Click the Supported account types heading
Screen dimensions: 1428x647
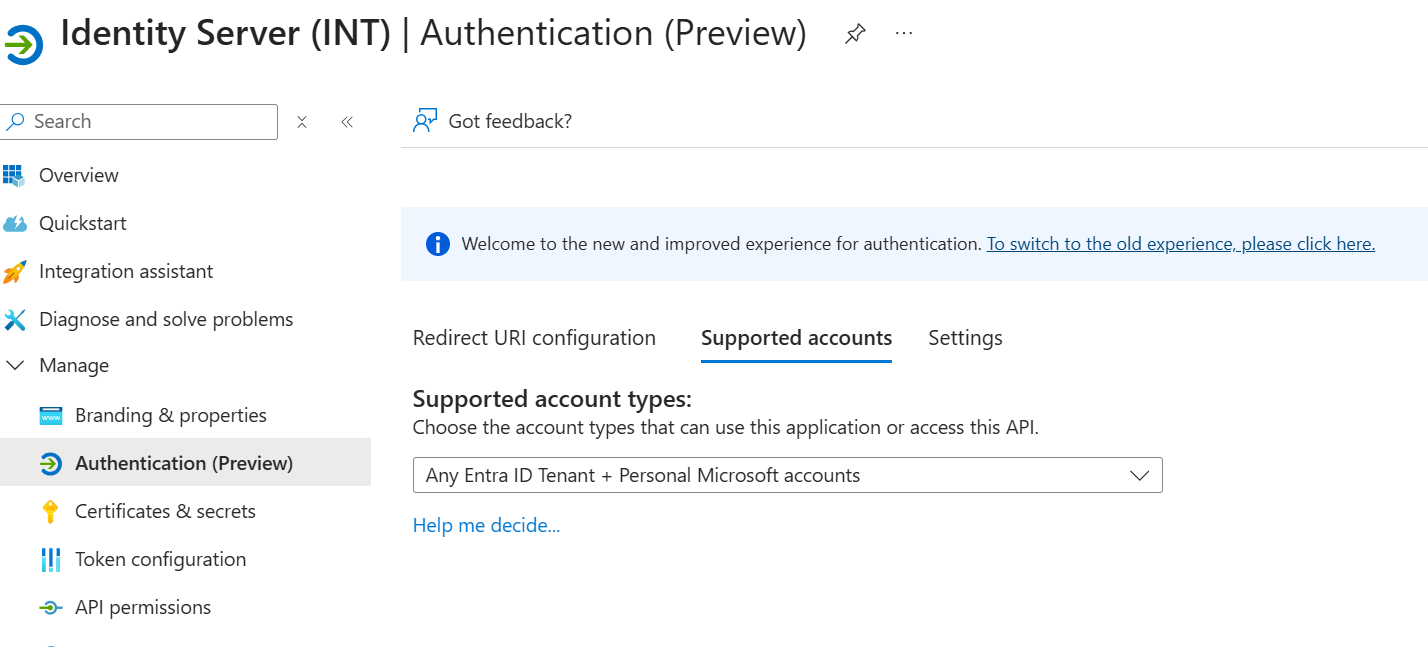(552, 400)
